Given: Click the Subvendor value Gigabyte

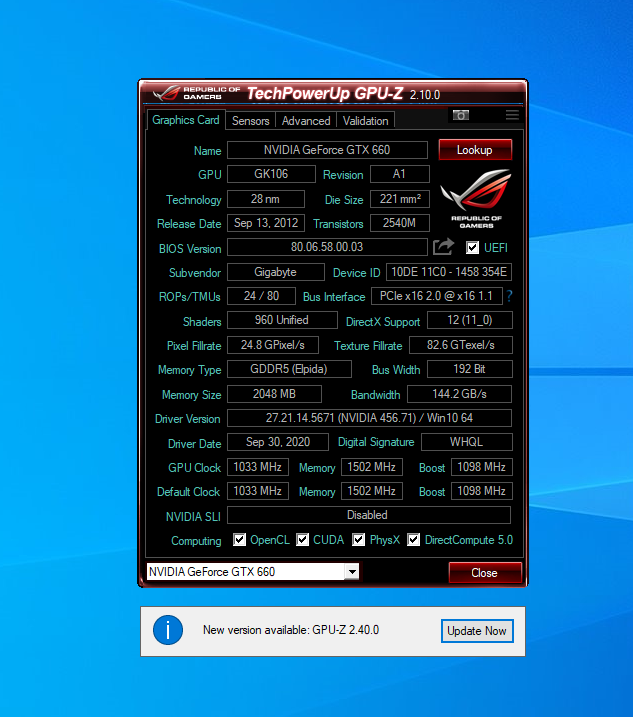Looking at the screenshot, I should click(276, 272).
